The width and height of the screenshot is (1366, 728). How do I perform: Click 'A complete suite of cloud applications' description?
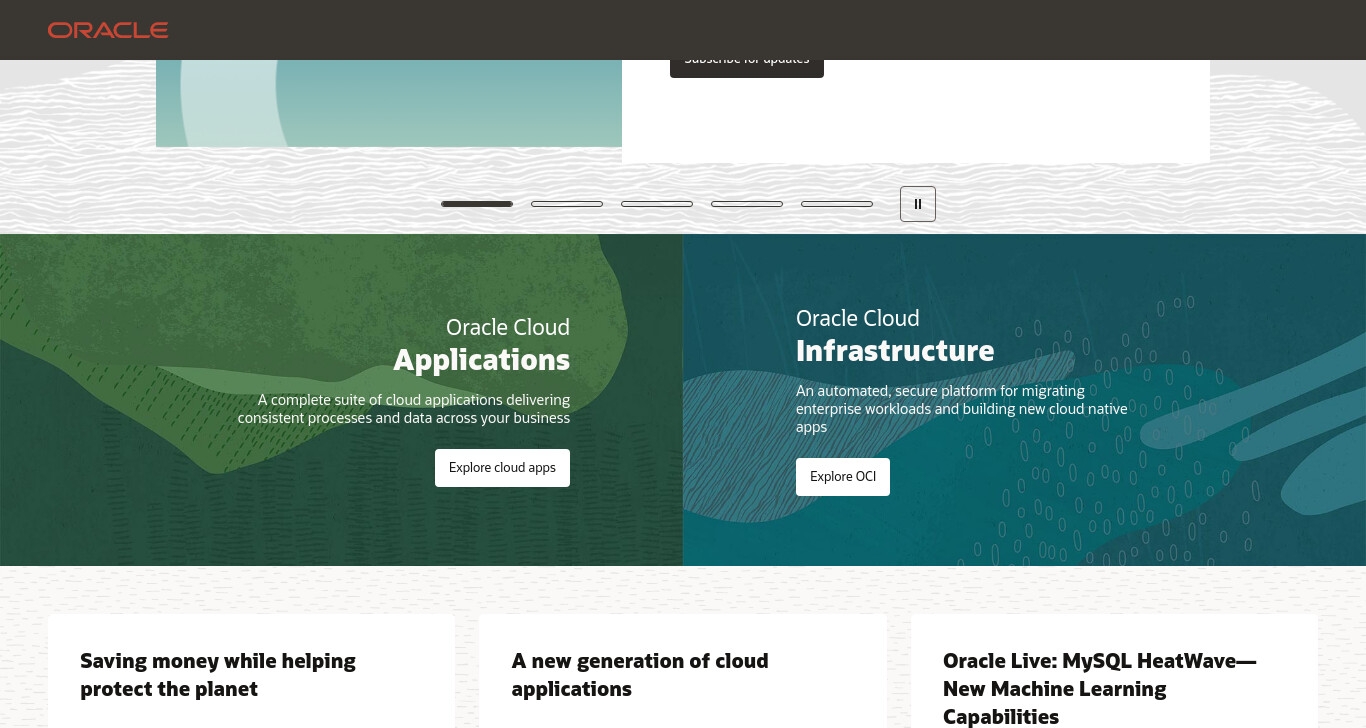404,409
